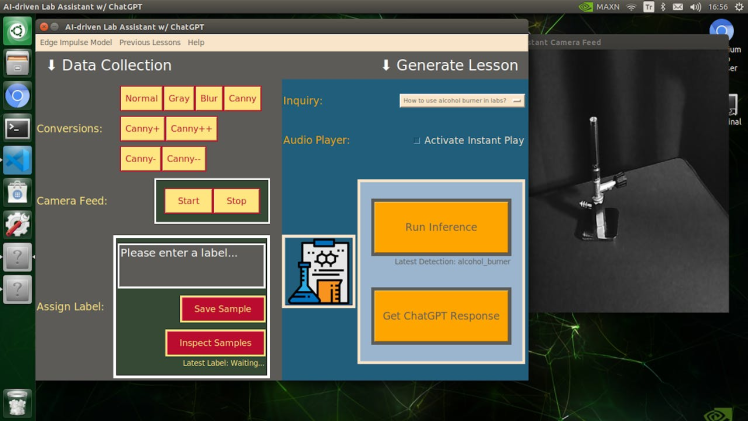Open Ubuntu Software from the dock
The image size is (748, 421).
[x=18, y=193]
